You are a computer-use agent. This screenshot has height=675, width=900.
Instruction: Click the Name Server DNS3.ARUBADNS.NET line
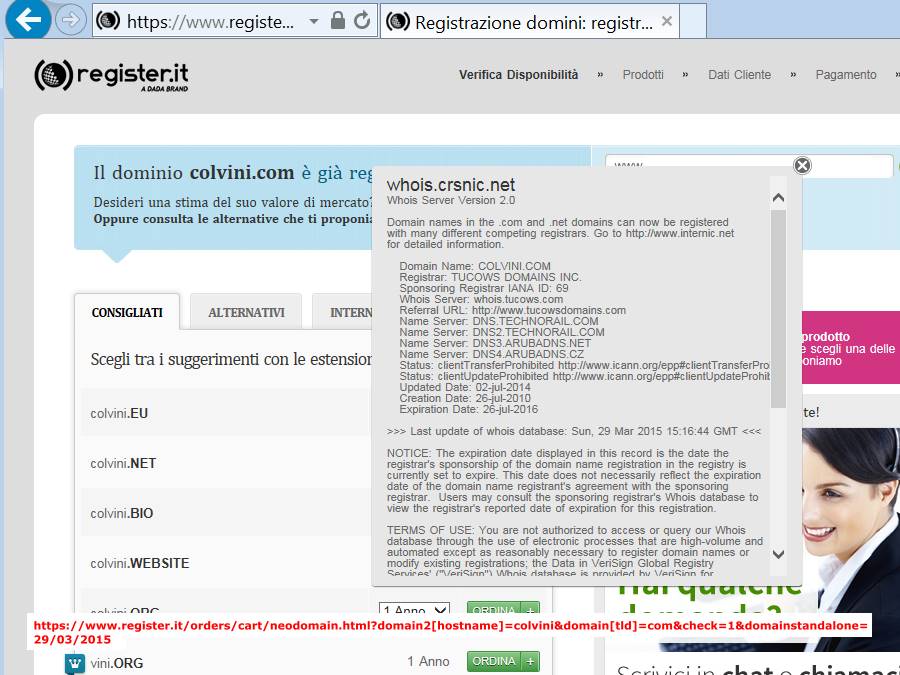point(495,343)
